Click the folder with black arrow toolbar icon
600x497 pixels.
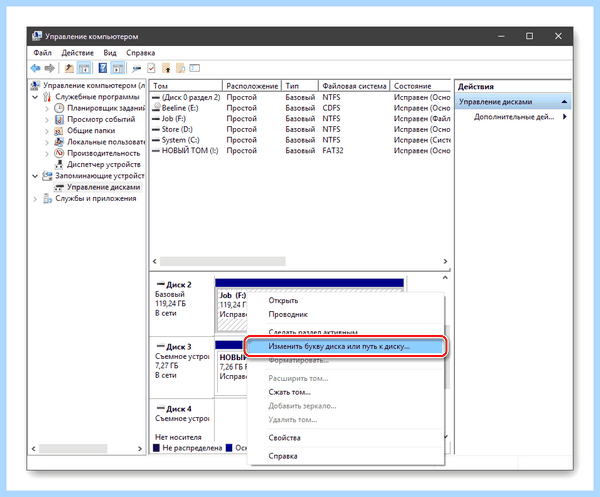[x=166, y=68]
